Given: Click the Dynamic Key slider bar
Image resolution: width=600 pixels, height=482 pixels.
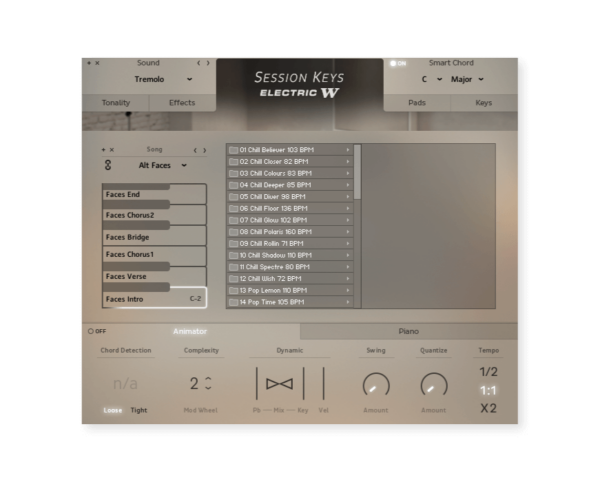Looking at the screenshot, I should pyautogui.click(x=304, y=383).
